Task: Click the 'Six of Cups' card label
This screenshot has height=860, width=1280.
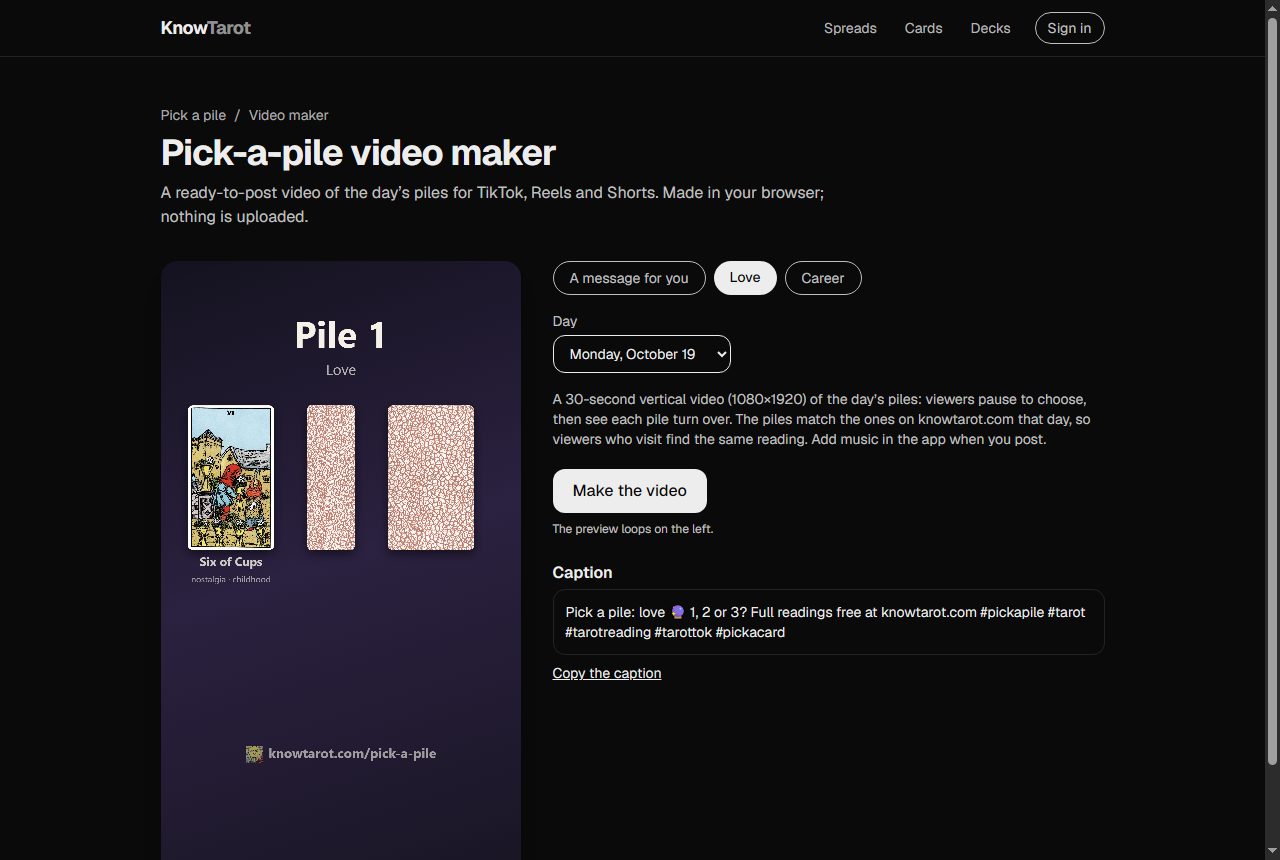Action: pos(231,562)
